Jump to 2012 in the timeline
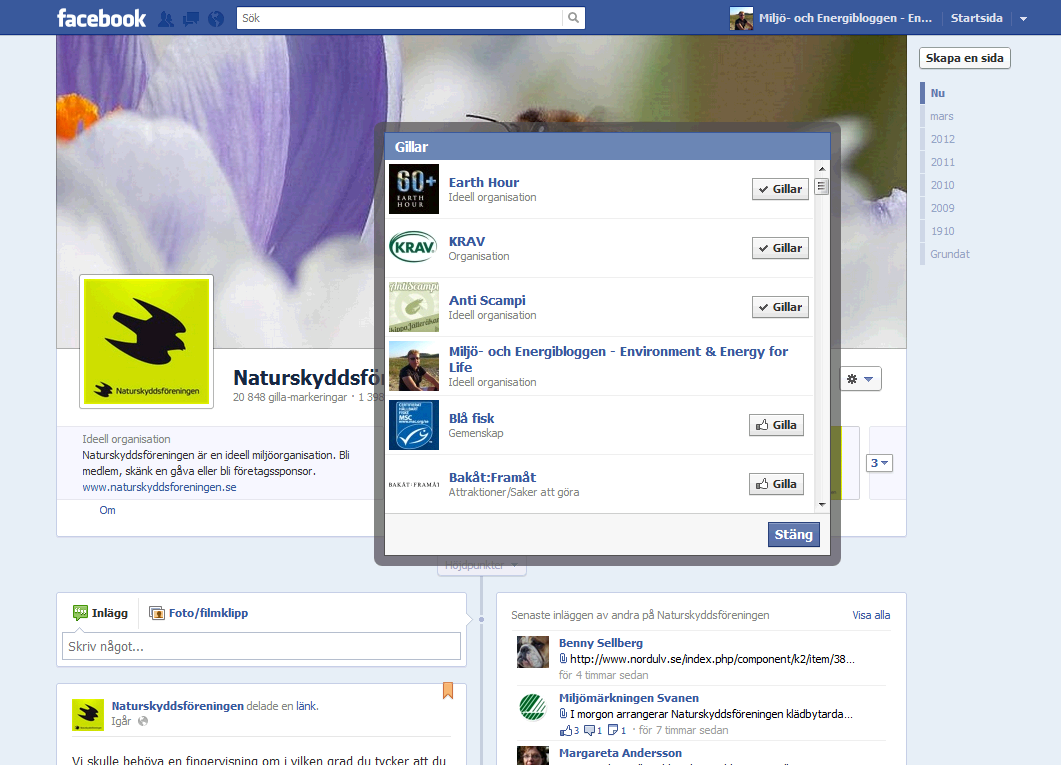Image resolution: width=1061 pixels, height=767 pixels. click(943, 139)
